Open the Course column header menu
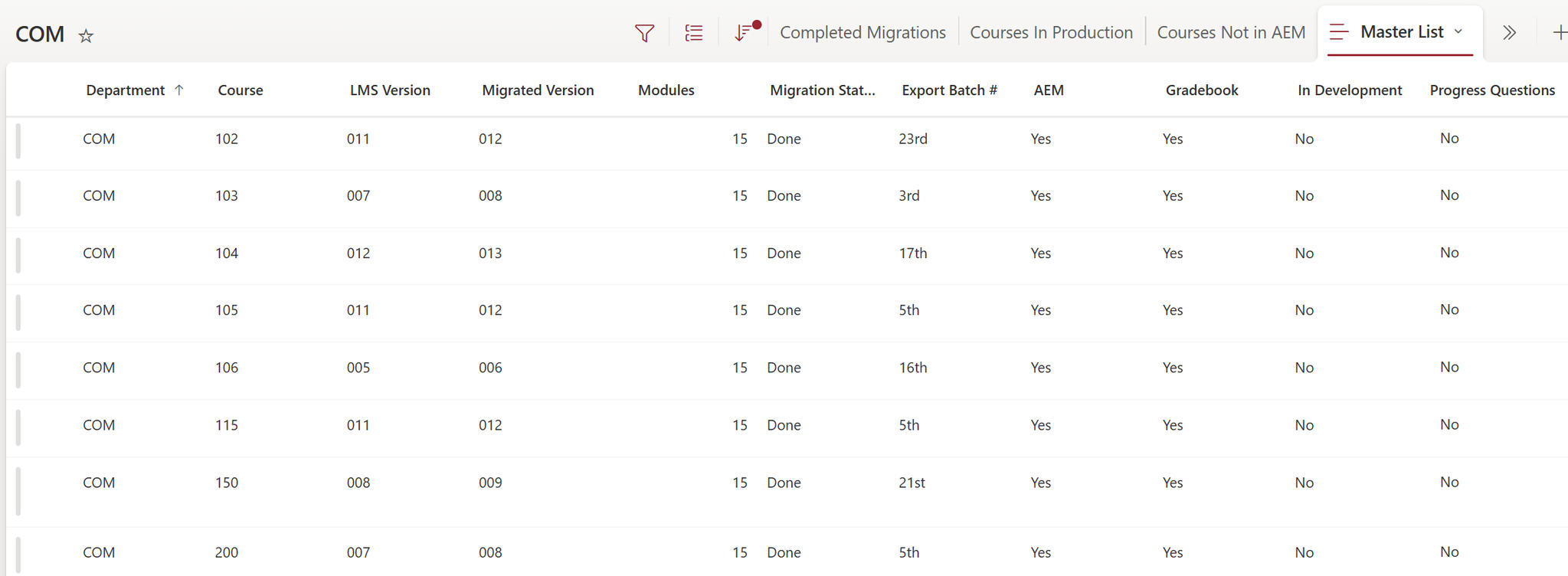The height and width of the screenshot is (576, 1568). [241, 90]
